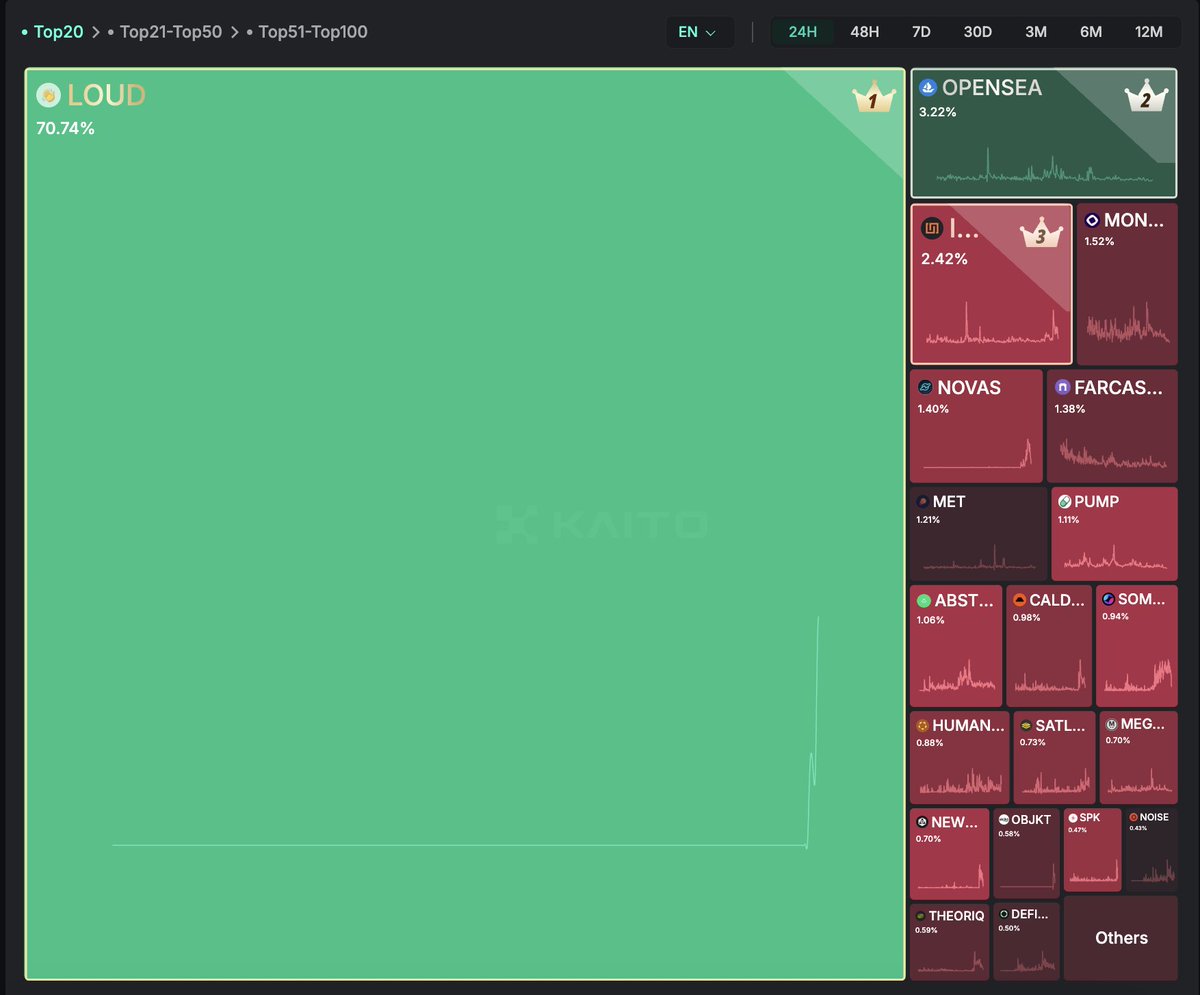Click the FARCAS... purple logo icon

click(1062, 387)
